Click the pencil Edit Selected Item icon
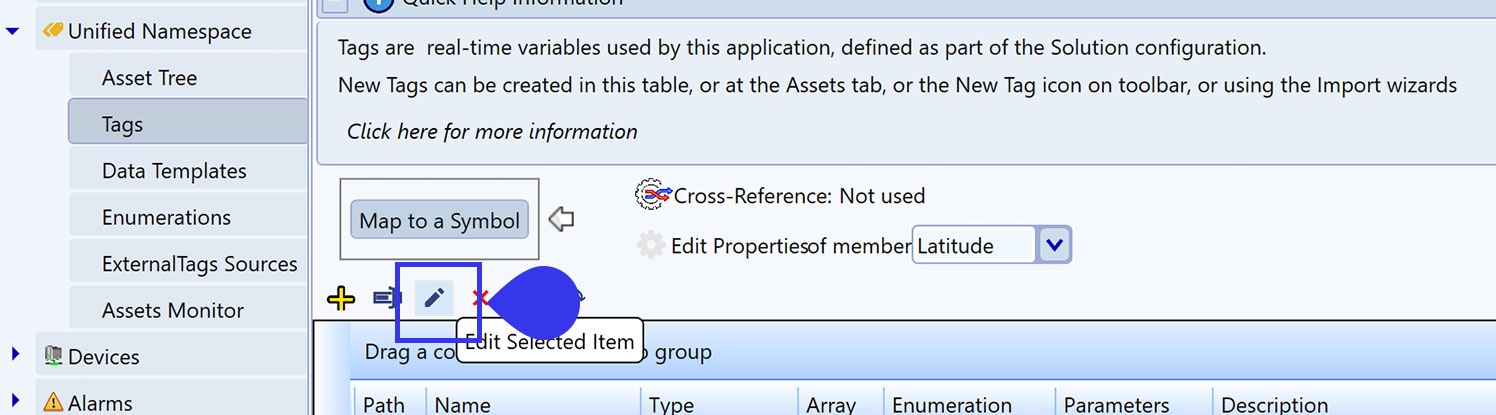1496x415 pixels. click(x=434, y=298)
